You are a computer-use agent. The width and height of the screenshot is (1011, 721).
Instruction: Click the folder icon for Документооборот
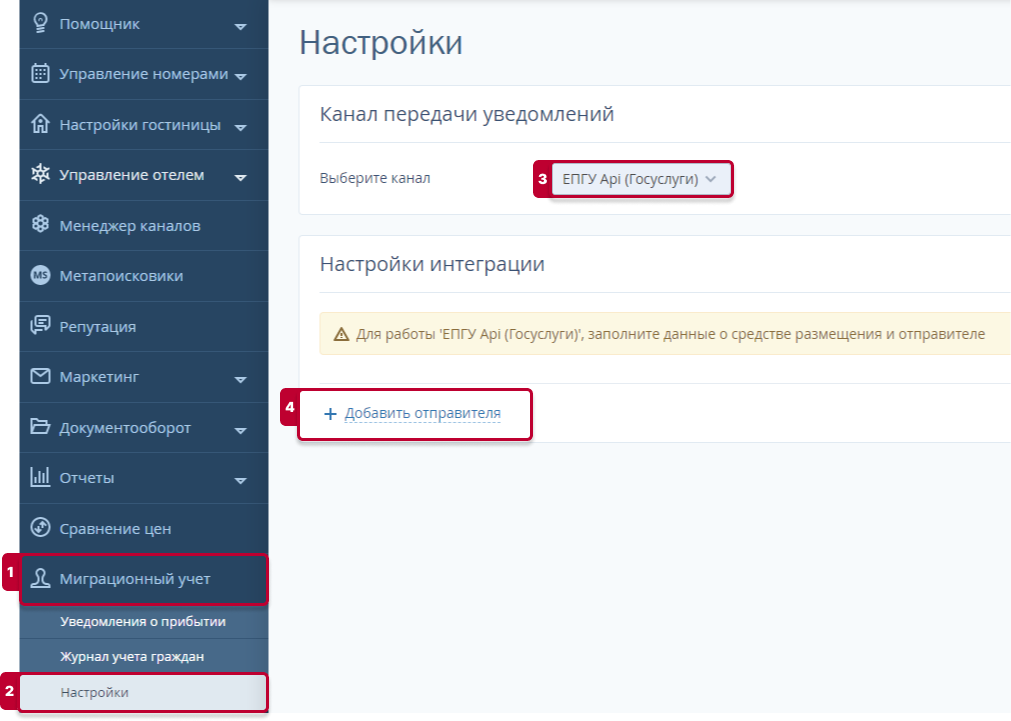pyautogui.click(x=40, y=426)
